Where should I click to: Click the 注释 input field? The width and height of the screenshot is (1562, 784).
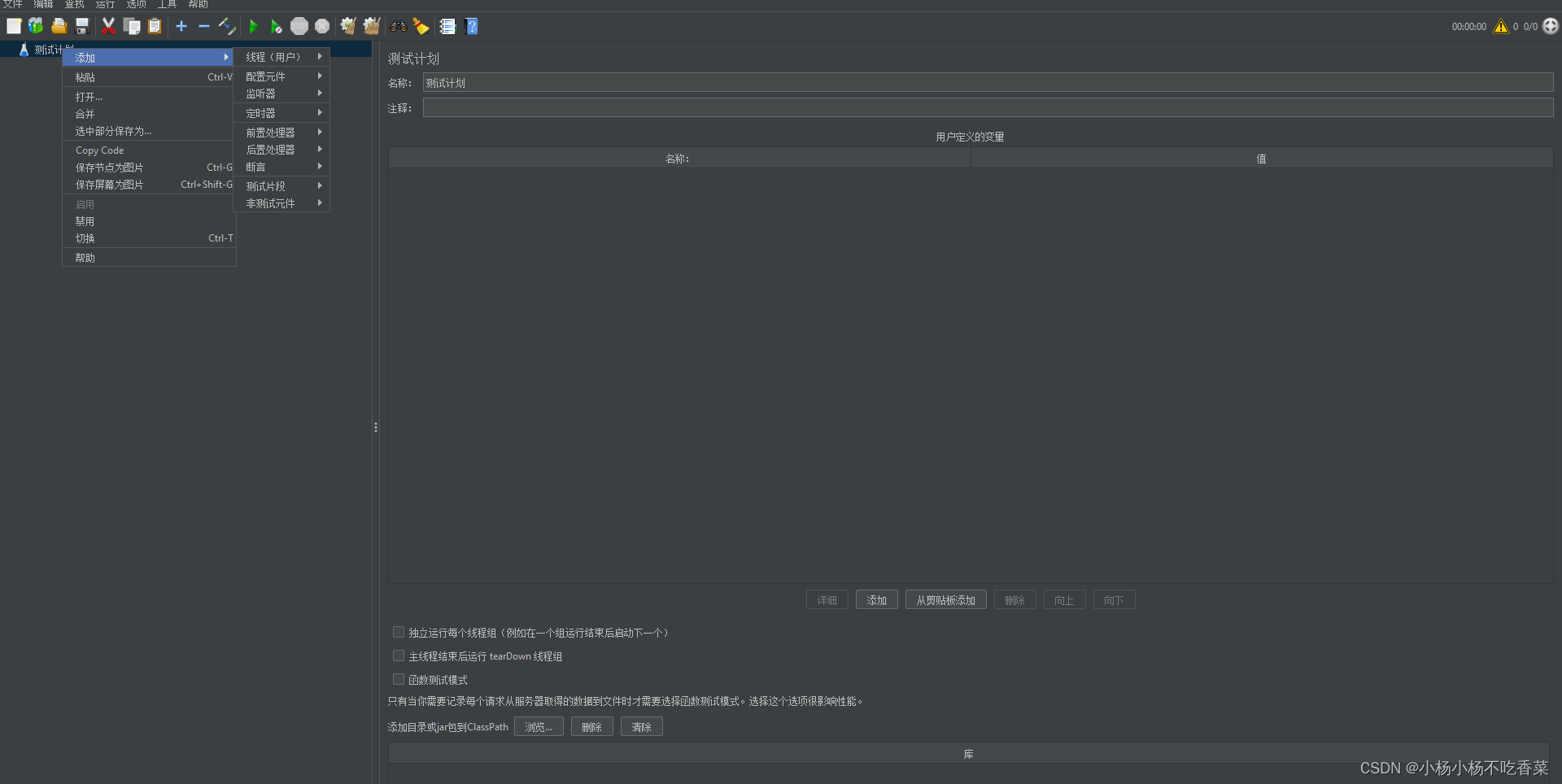click(988, 107)
